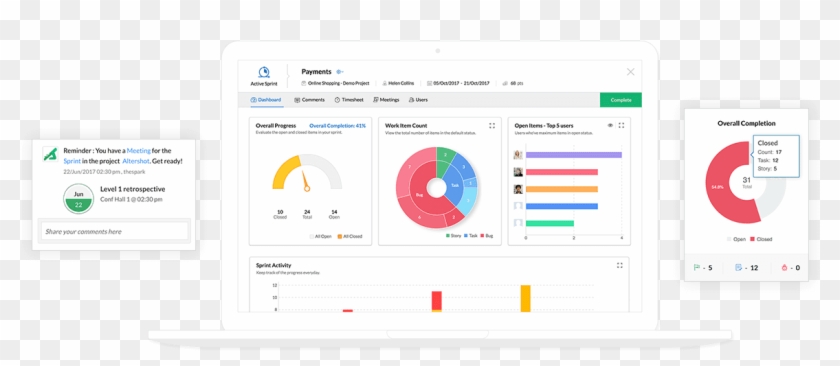Screen dimensions: 840x366
Task: Click the first user avatar next to purple bar
Action: 518,155
